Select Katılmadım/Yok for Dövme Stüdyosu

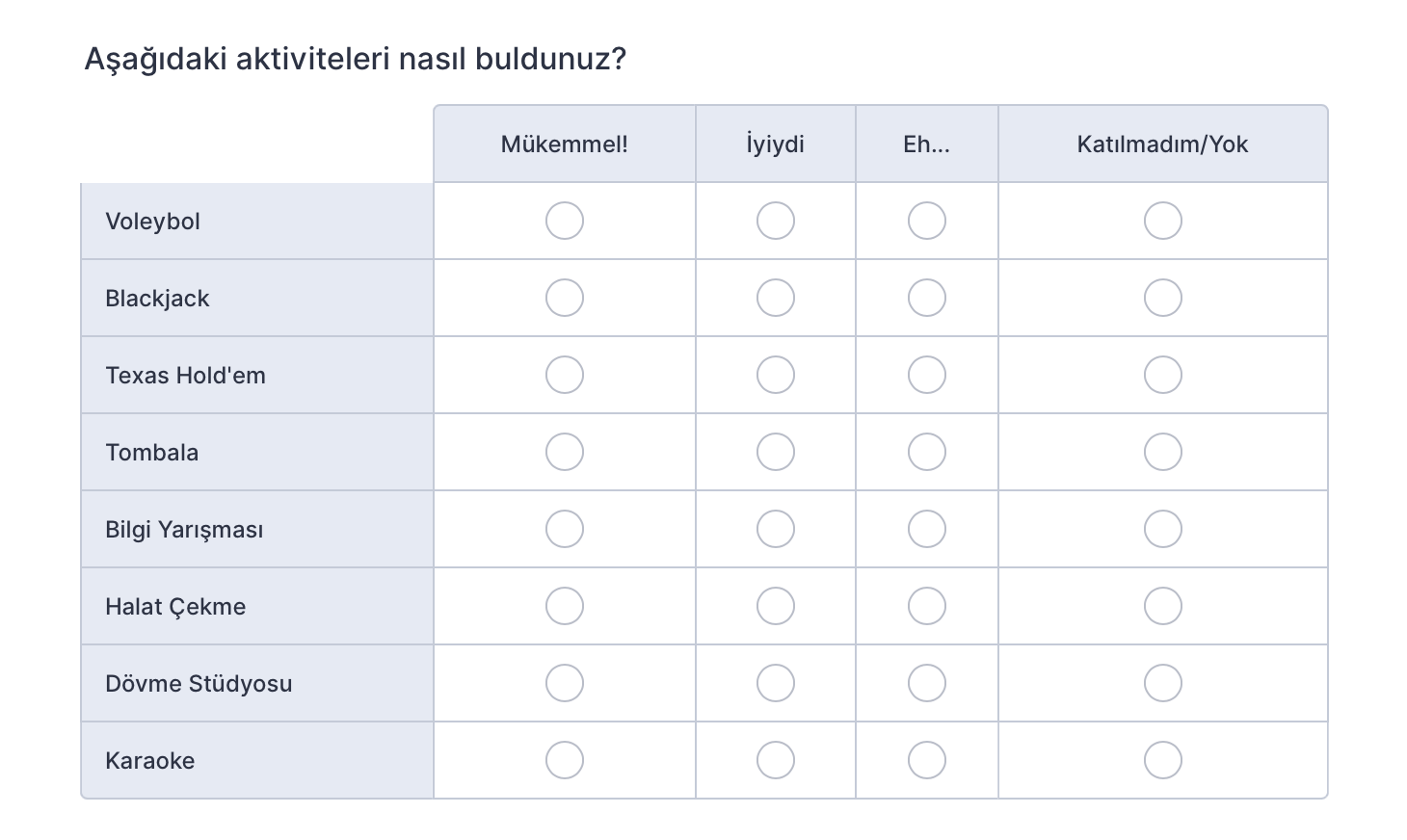[x=1163, y=683]
